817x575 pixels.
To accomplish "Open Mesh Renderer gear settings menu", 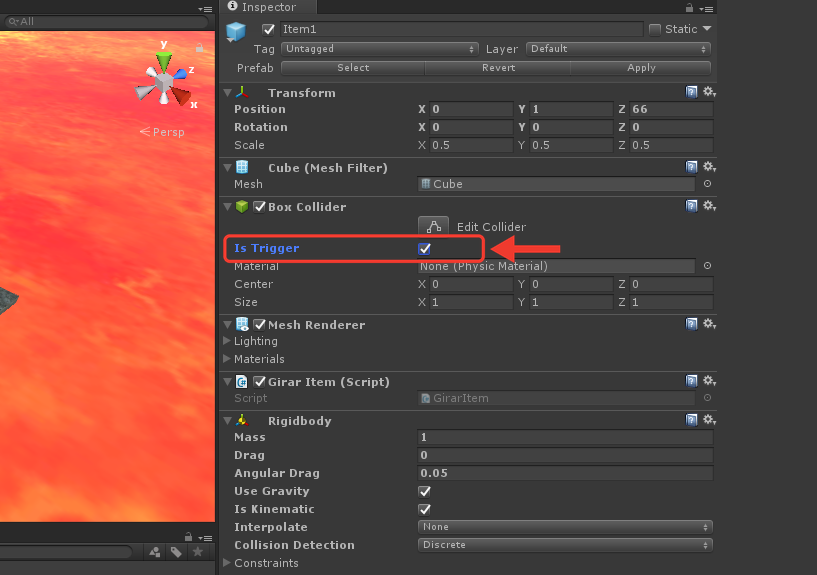I will (x=709, y=324).
